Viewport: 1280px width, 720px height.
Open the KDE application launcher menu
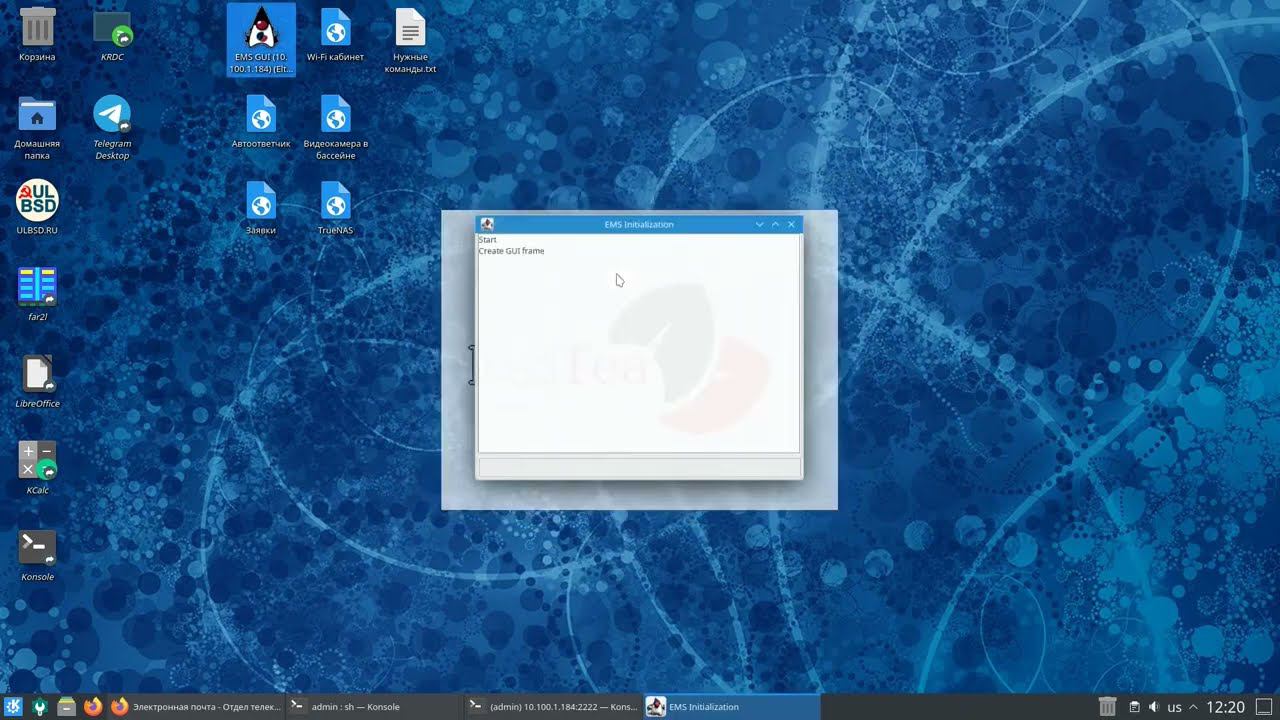tap(13, 707)
